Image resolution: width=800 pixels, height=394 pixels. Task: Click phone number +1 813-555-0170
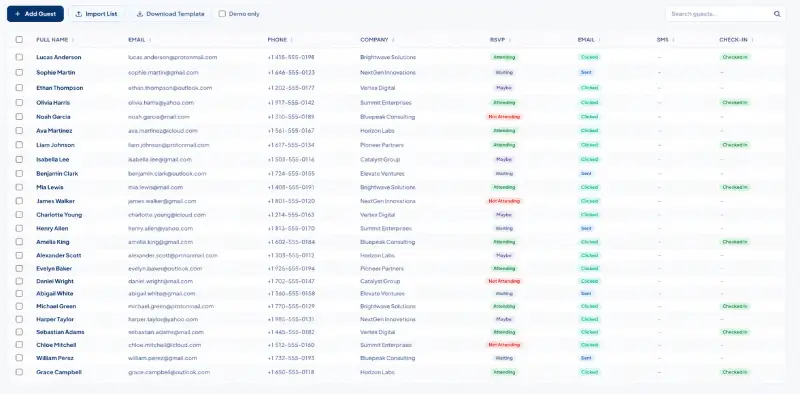(x=291, y=229)
